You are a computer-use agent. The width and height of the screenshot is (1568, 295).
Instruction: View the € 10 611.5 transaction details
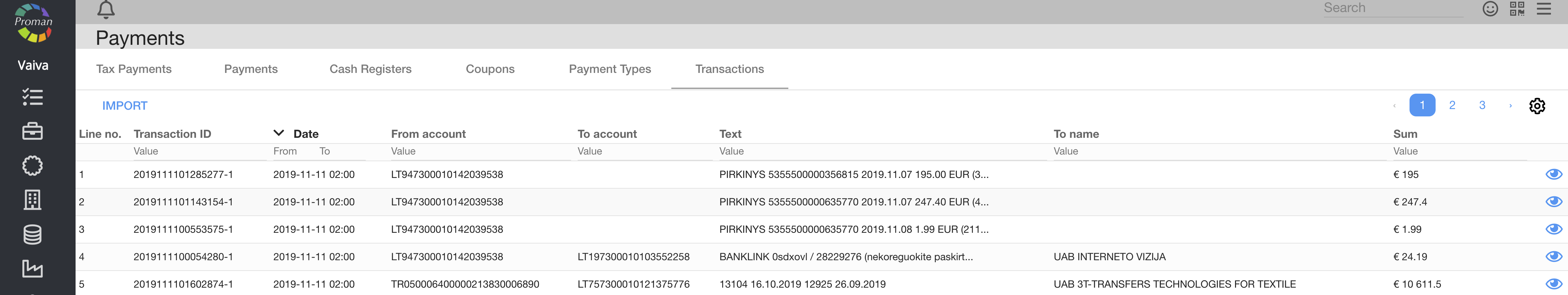(x=1553, y=284)
